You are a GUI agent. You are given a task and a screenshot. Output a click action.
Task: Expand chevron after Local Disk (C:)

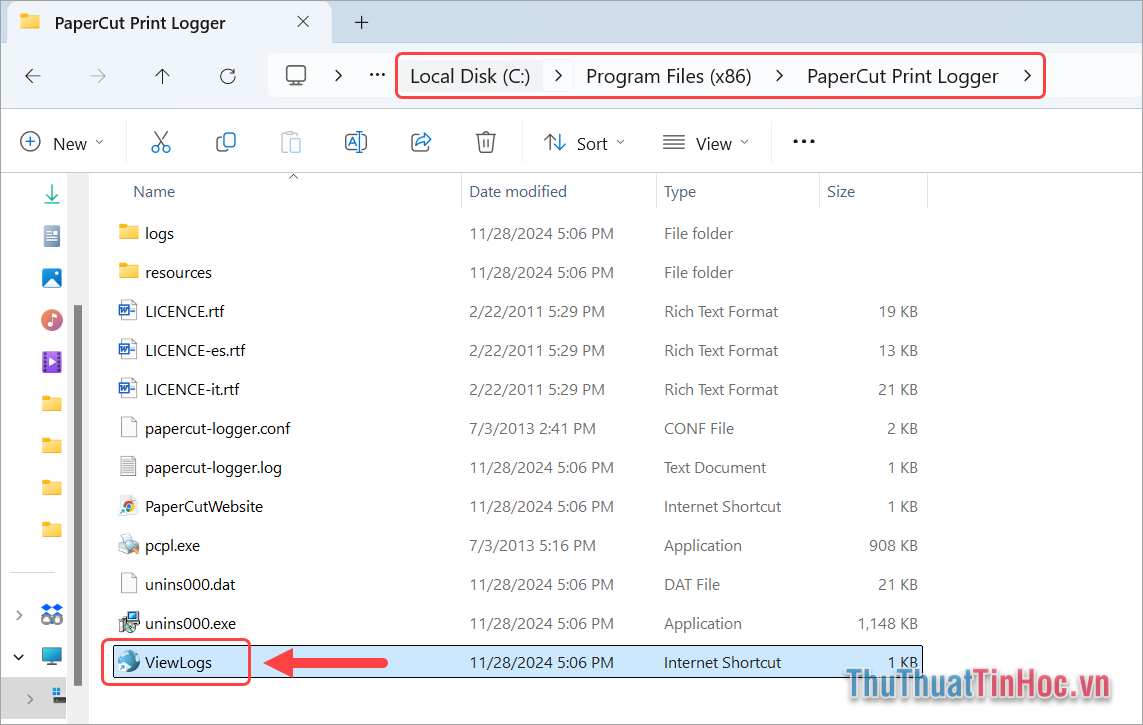point(558,76)
